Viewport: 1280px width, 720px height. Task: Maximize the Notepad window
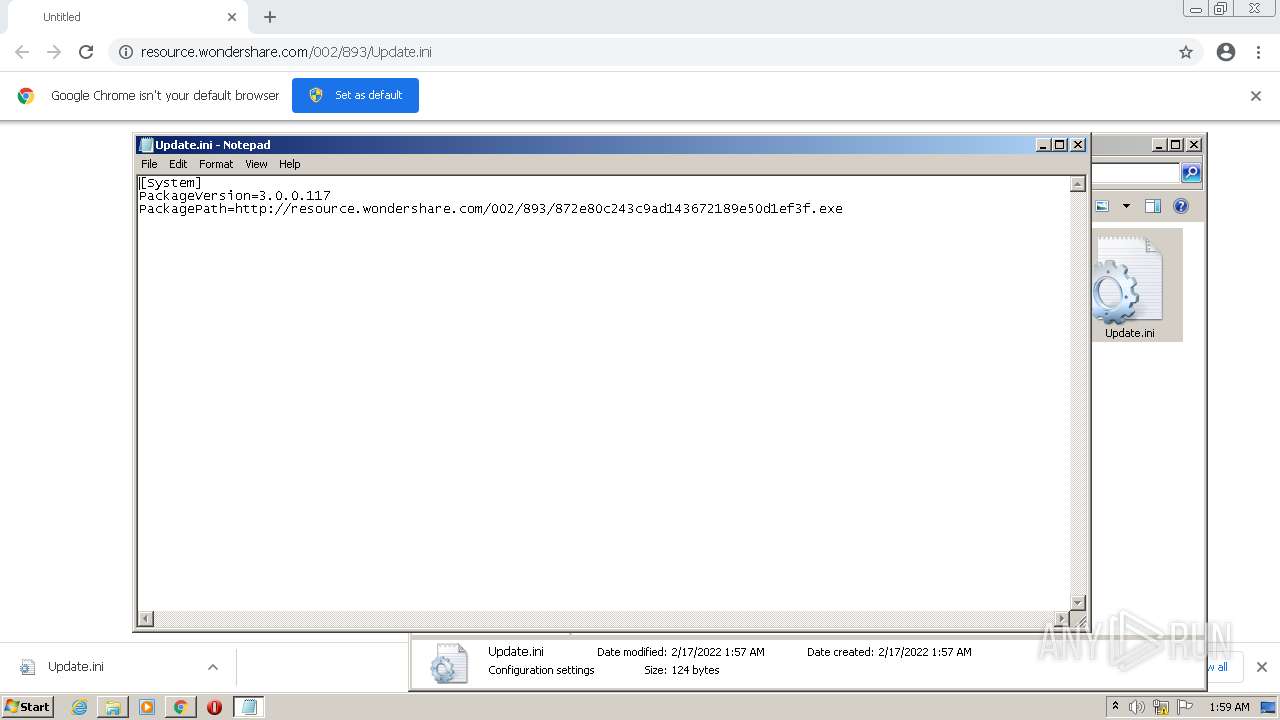coord(1061,145)
